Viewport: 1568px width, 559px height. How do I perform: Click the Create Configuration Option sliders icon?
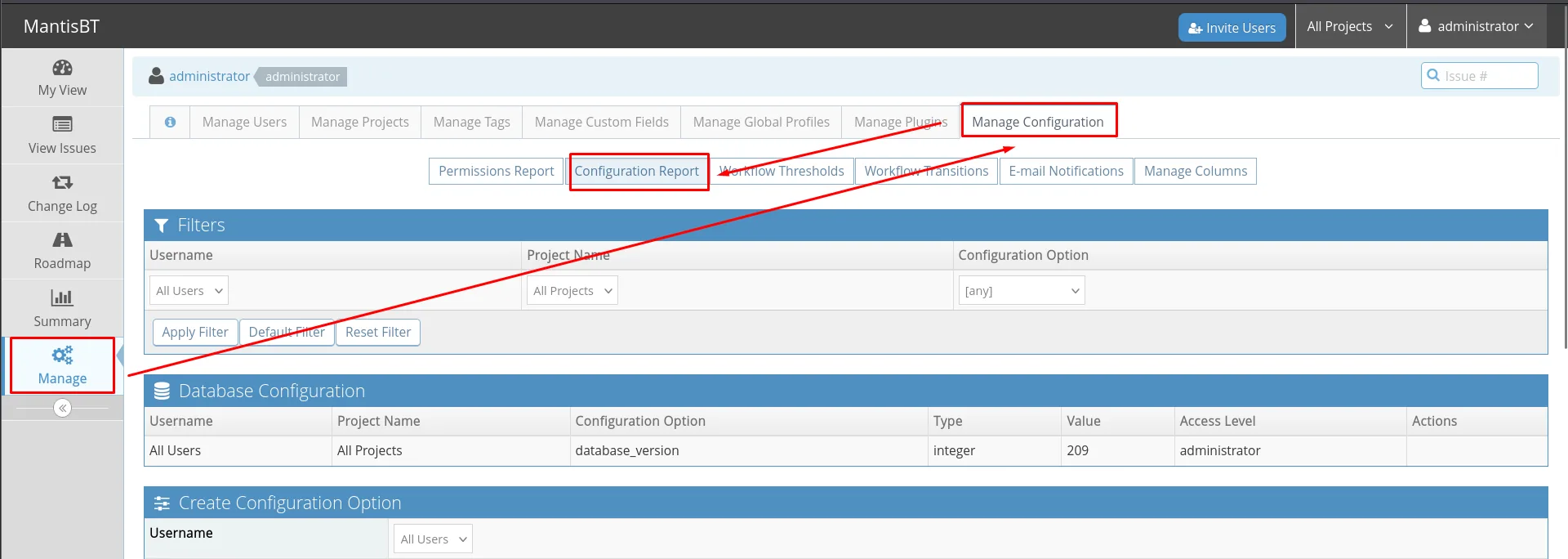(162, 503)
